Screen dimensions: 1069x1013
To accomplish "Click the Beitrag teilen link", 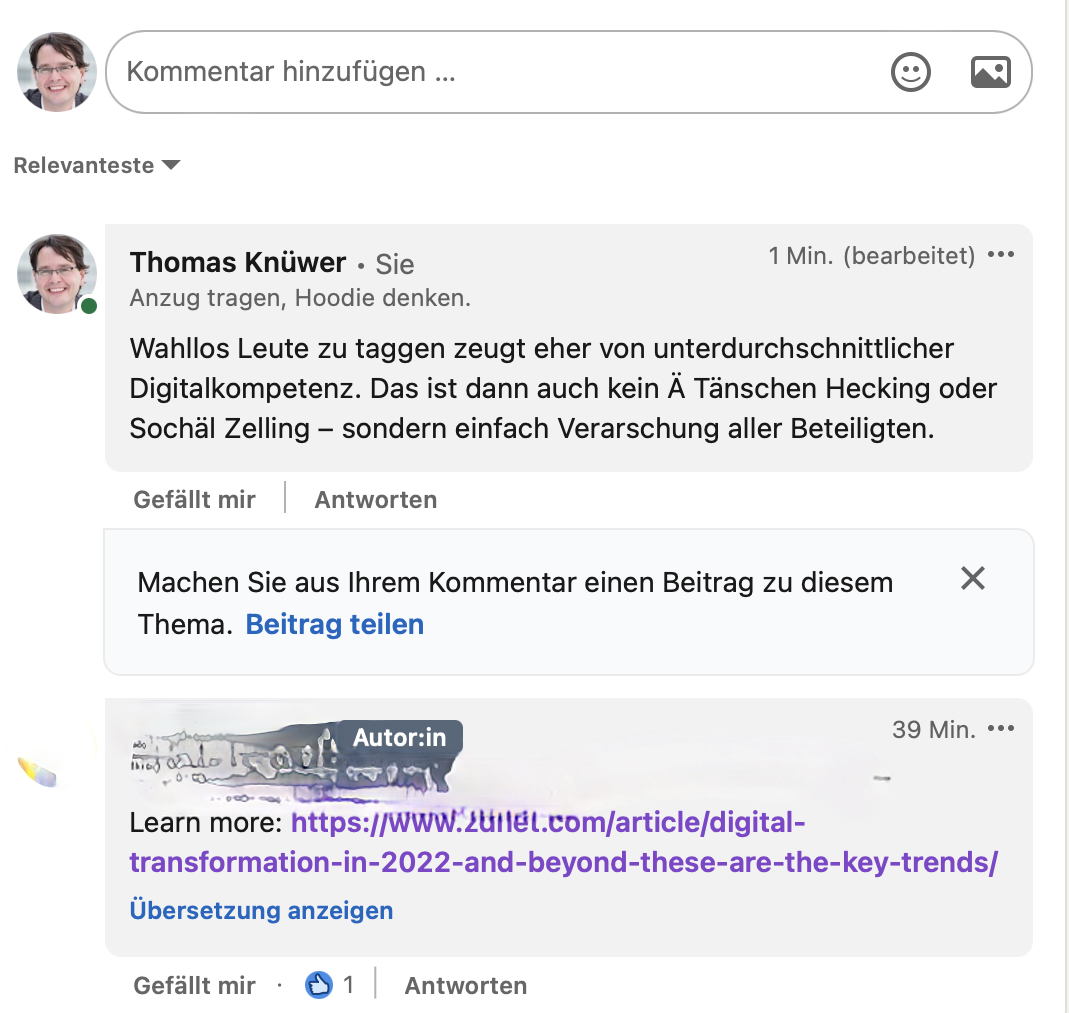I will pyautogui.click(x=335, y=624).
